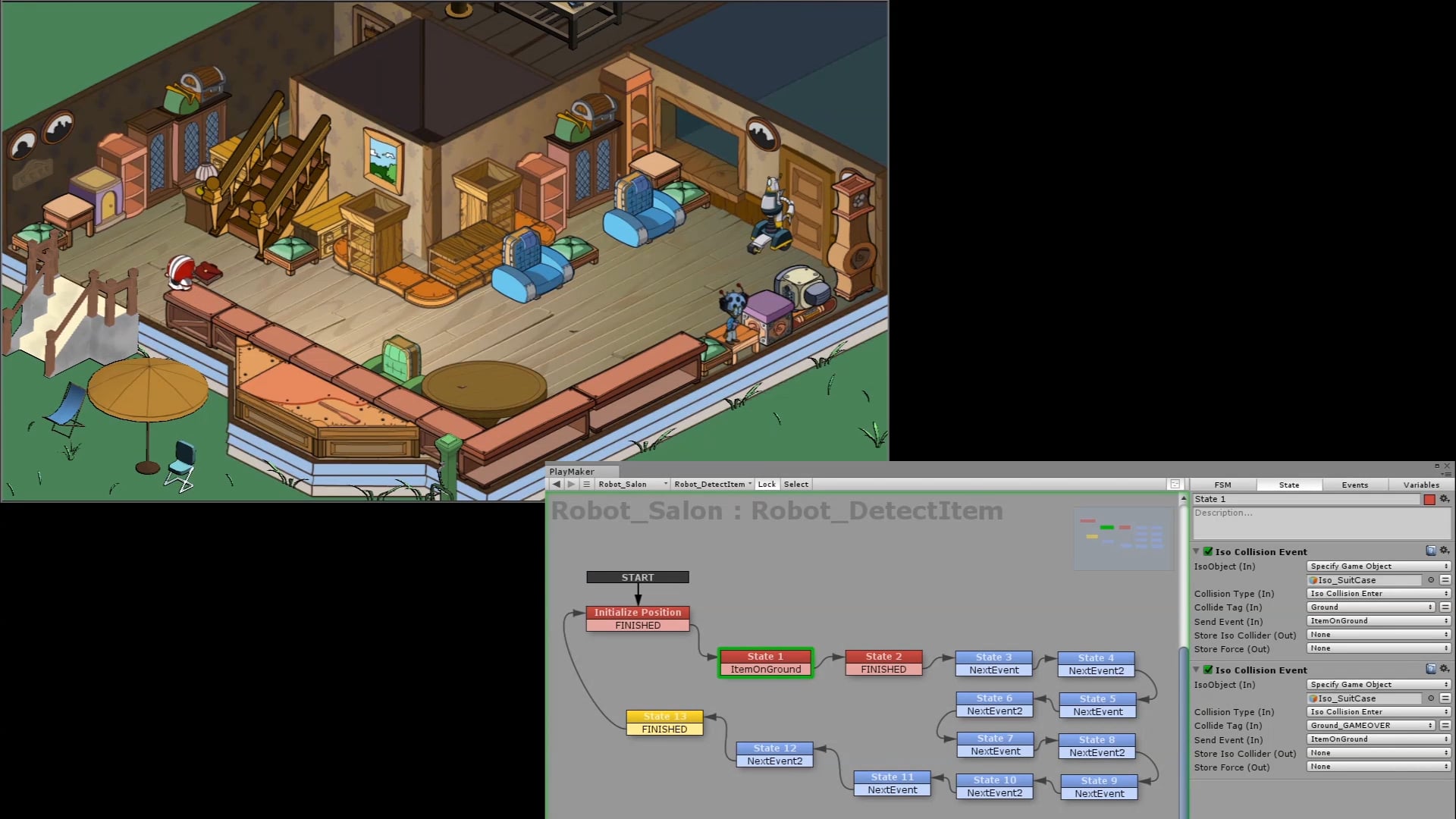Select Collide Tag Ground_GAMEOVER dropdown
Image resolution: width=1456 pixels, height=819 pixels.
click(x=1370, y=725)
